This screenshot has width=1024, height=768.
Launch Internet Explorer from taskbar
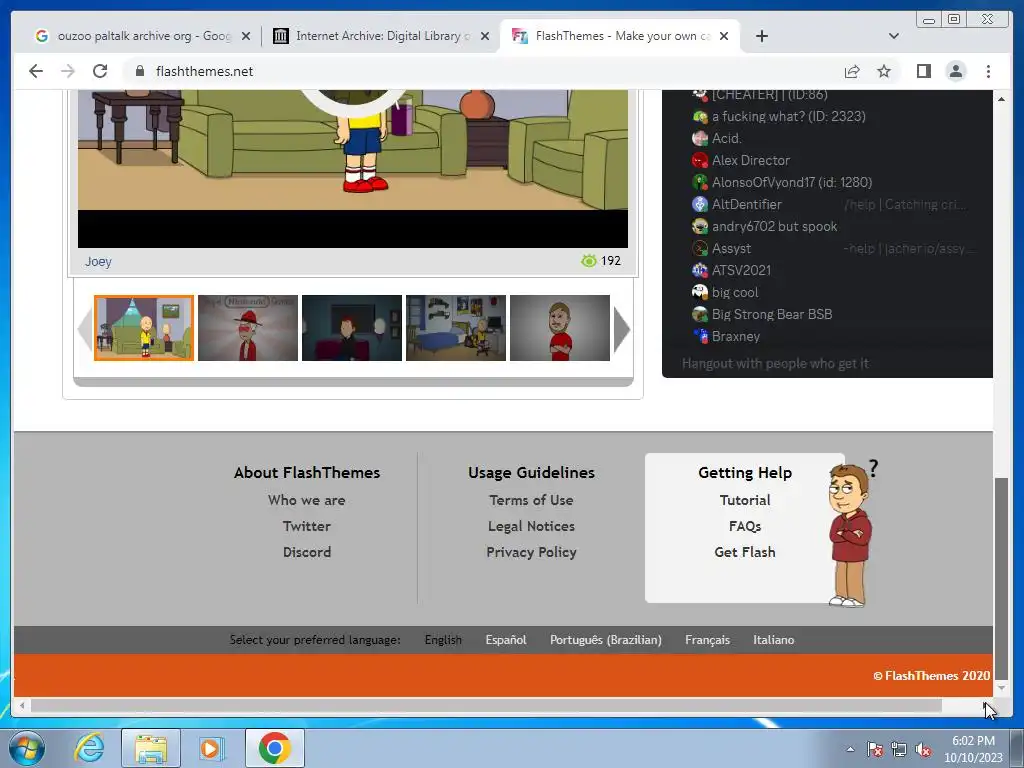click(89, 748)
